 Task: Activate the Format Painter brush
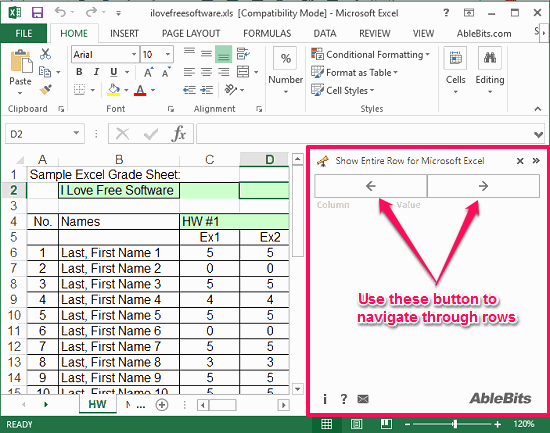pos(45,90)
